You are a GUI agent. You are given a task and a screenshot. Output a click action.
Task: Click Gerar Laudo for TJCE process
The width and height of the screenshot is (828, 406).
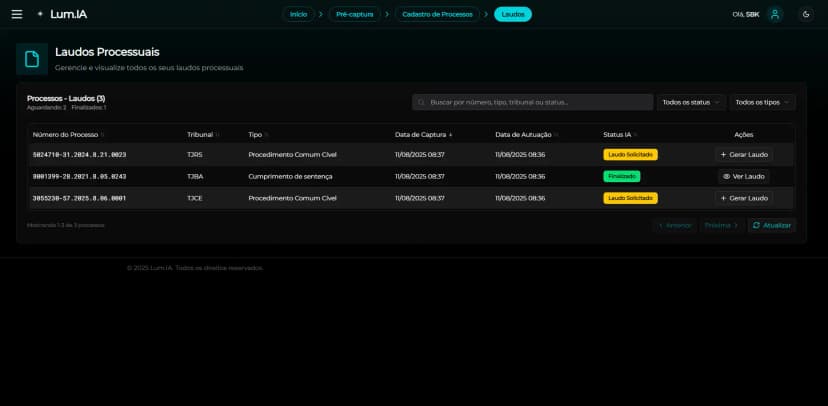coord(744,198)
